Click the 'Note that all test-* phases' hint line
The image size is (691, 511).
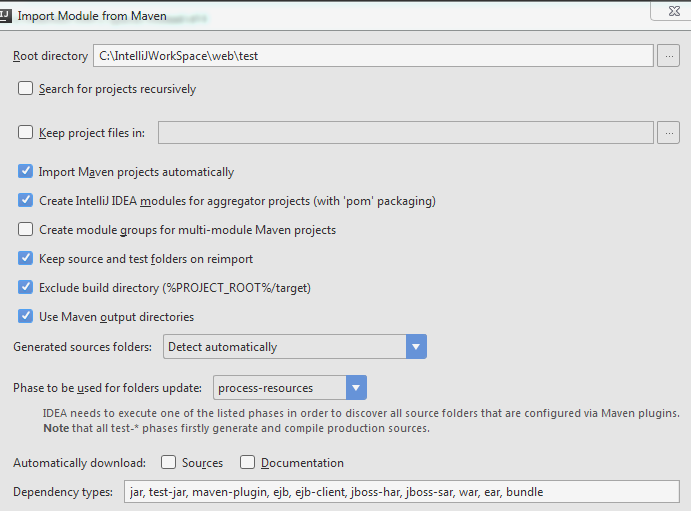pyautogui.click(x=236, y=428)
